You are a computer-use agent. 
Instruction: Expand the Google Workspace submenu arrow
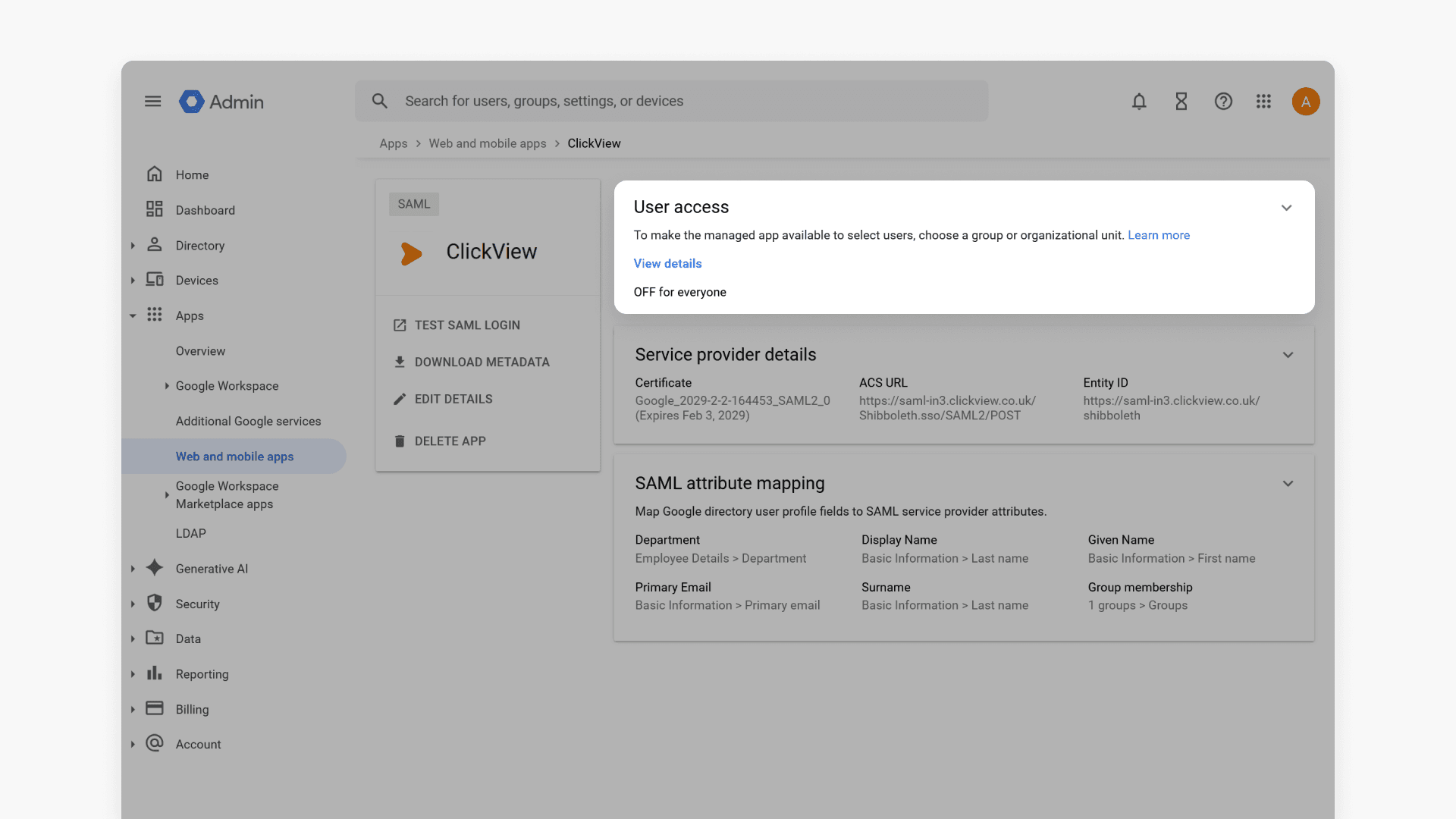click(x=167, y=386)
